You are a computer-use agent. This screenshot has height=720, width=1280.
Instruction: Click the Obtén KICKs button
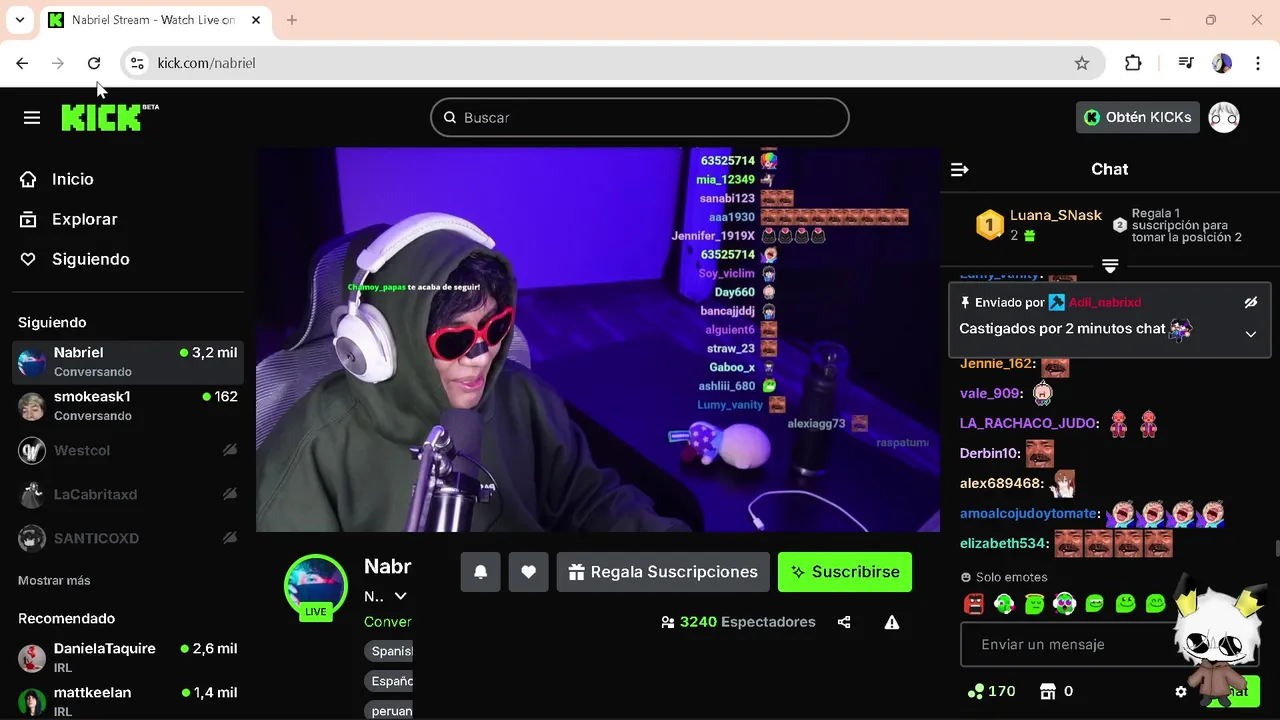coord(1138,117)
